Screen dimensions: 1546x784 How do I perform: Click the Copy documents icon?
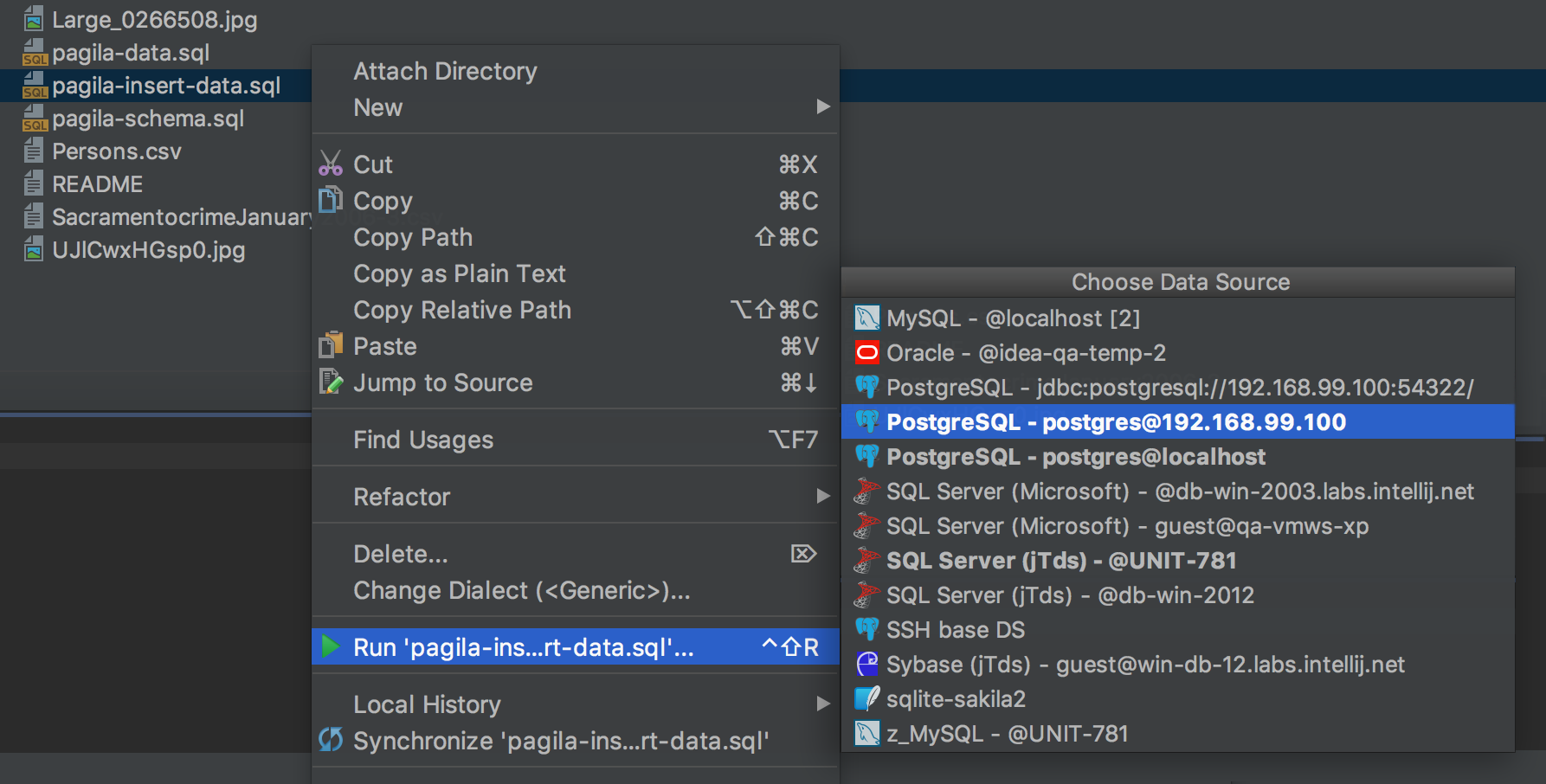click(x=331, y=200)
